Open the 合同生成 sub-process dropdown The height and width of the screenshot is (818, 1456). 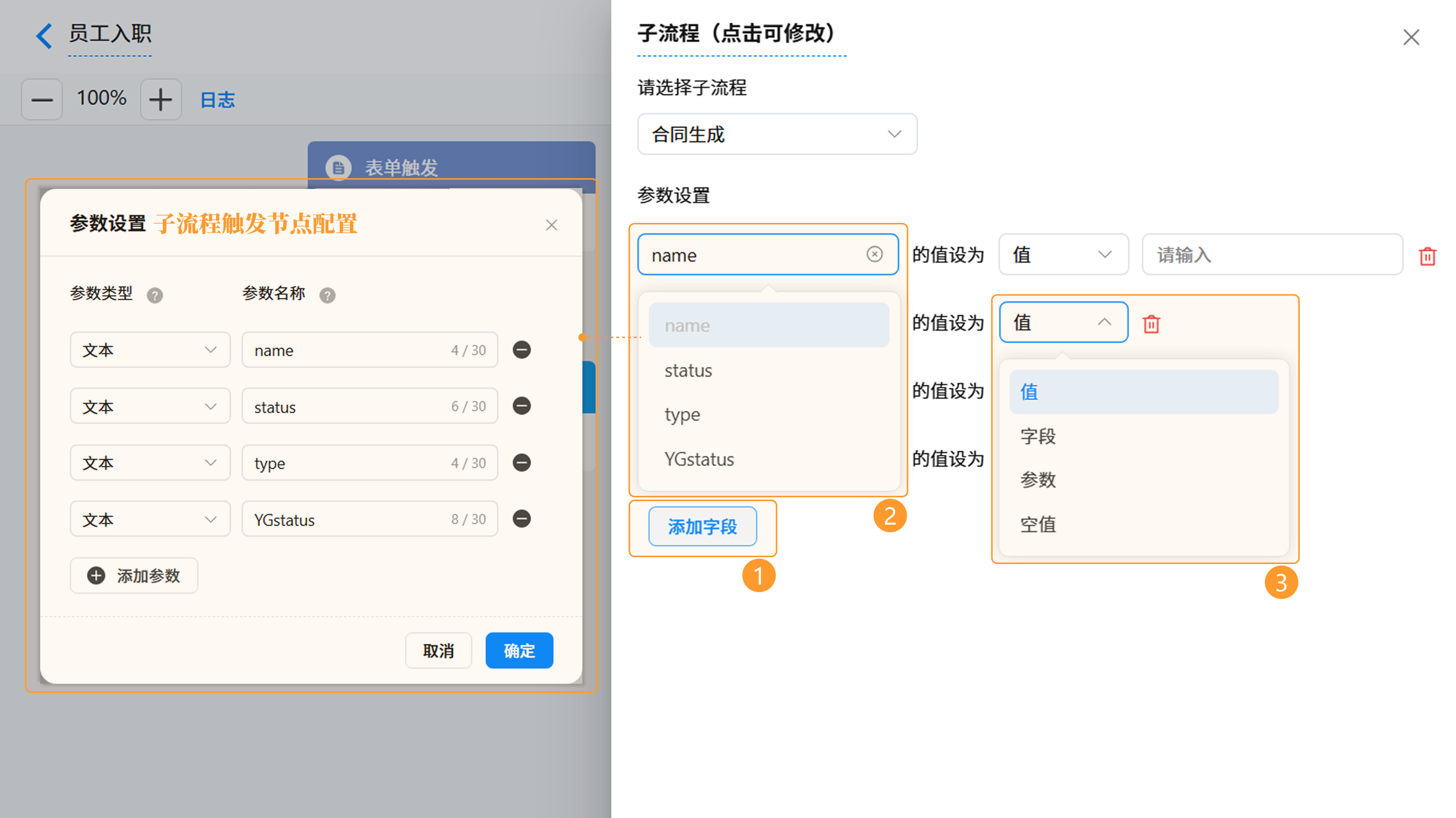coord(777,134)
